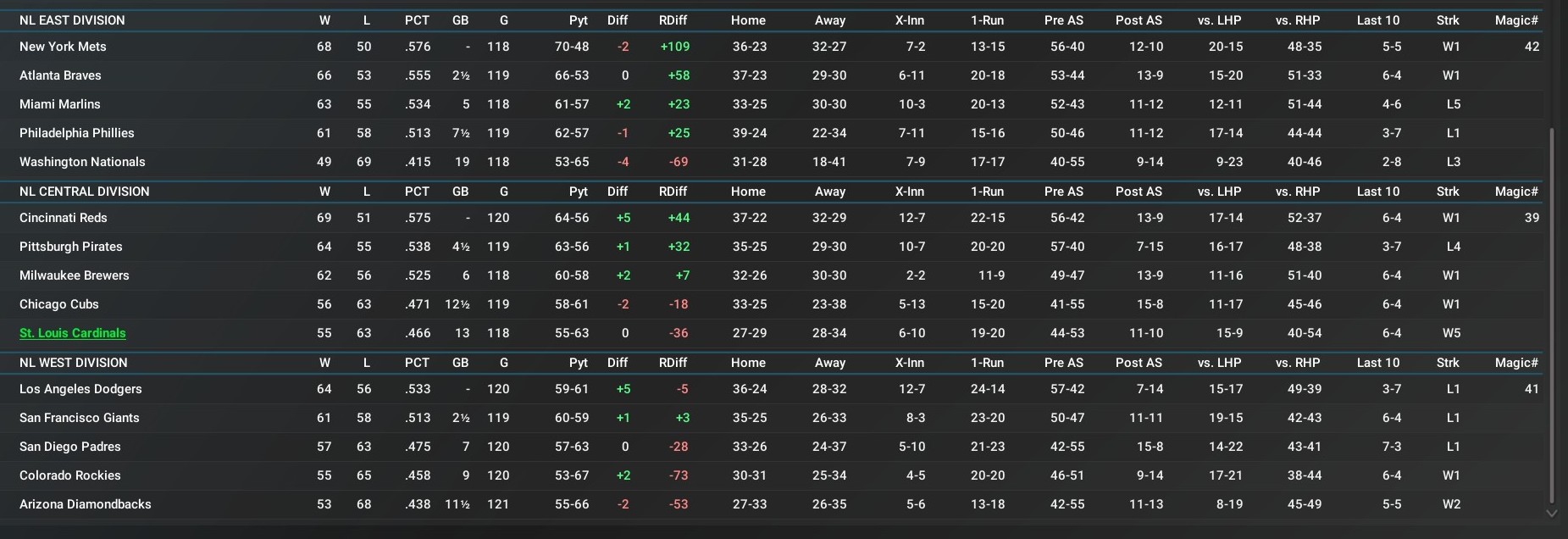Click Arizona Diamondbacks in NL West
Viewport: 1568px width, 539px height.
click(85, 504)
